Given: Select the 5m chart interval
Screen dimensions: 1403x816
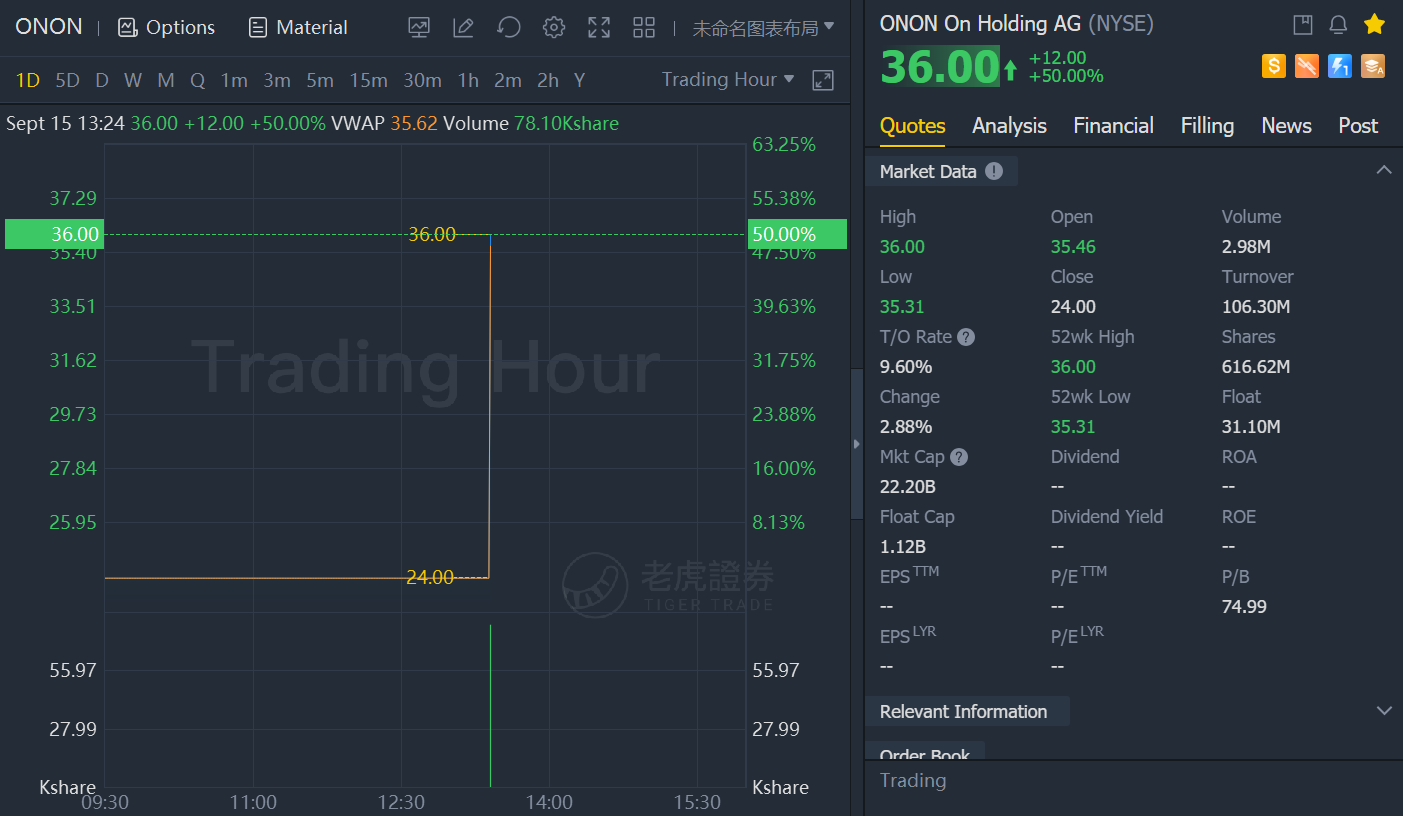Looking at the screenshot, I should pos(320,80).
